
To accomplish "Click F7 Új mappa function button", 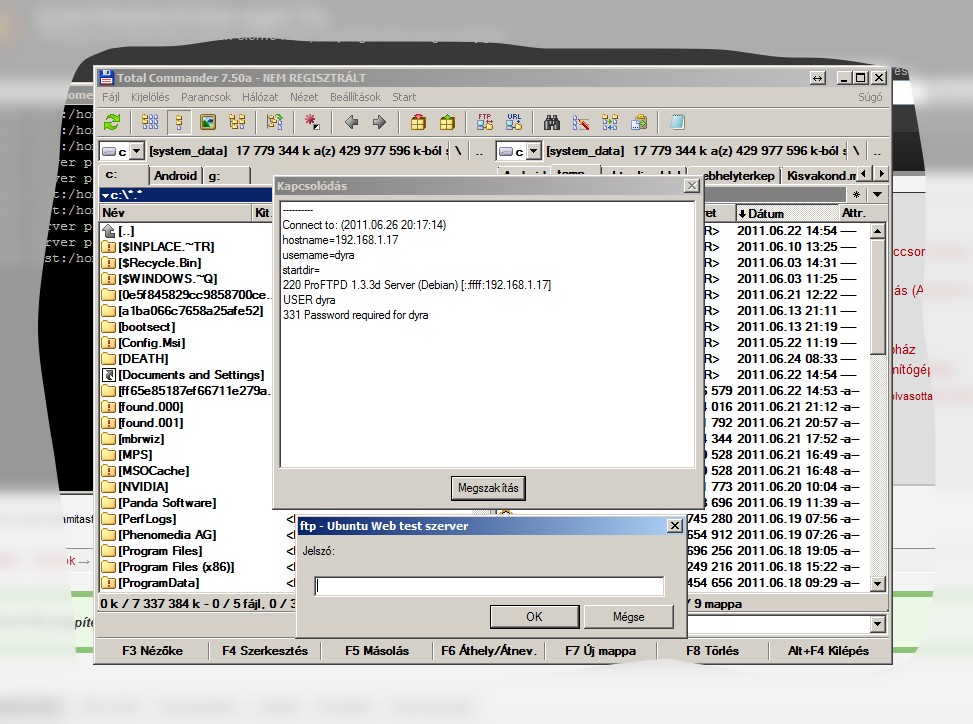I will point(601,651).
